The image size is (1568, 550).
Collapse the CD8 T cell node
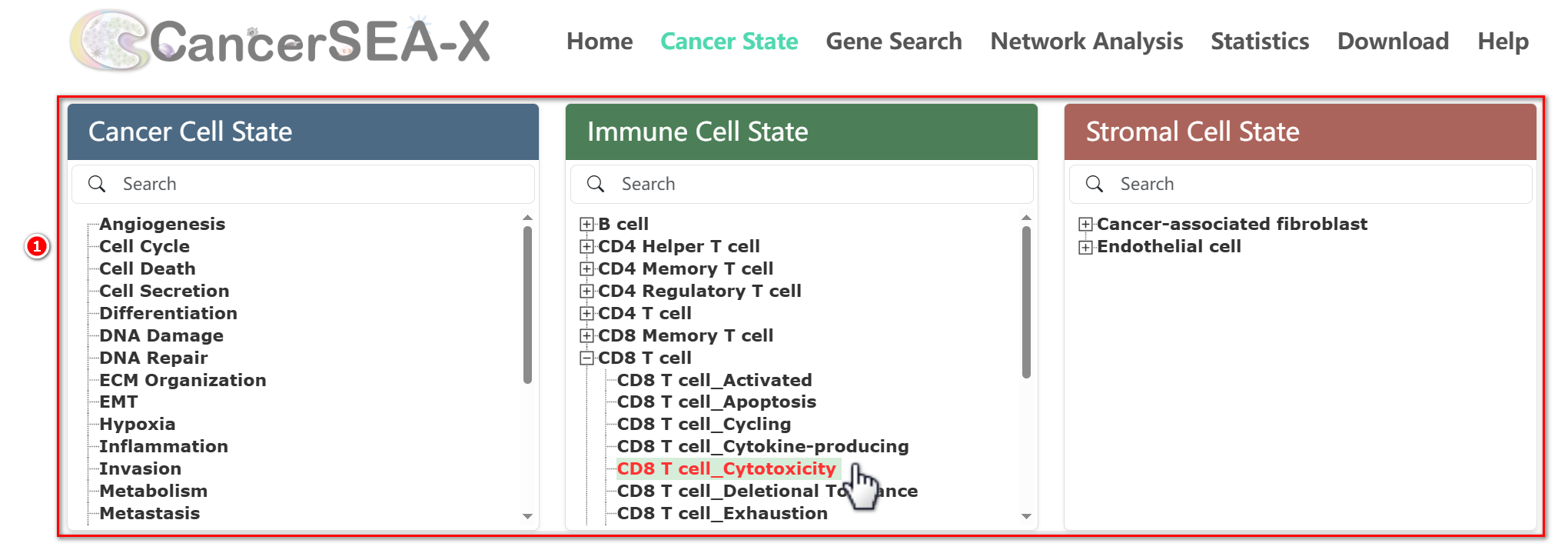pyautogui.click(x=586, y=358)
